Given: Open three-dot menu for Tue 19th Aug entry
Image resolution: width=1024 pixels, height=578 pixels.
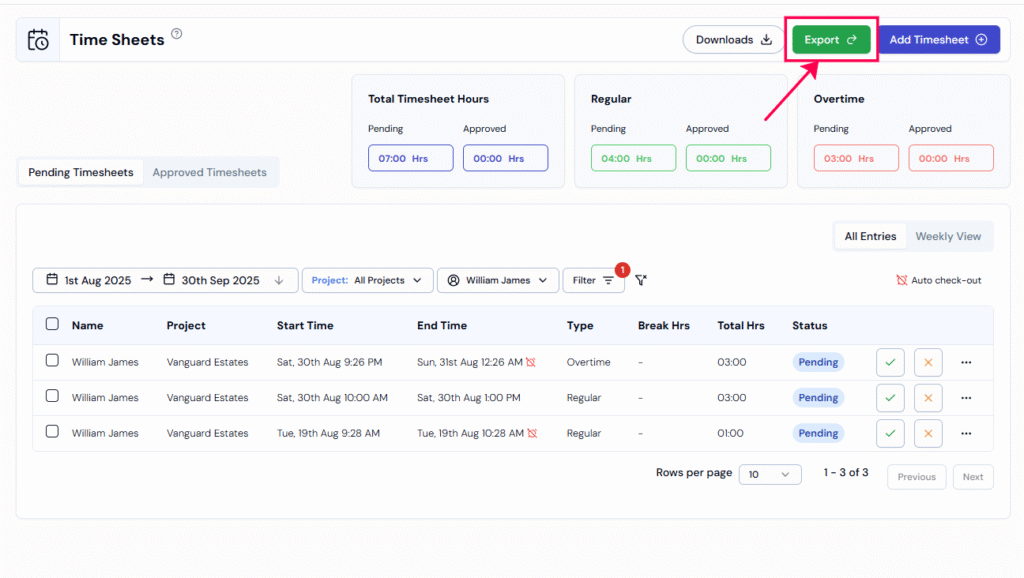Looking at the screenshot, I should coord(966,434).
